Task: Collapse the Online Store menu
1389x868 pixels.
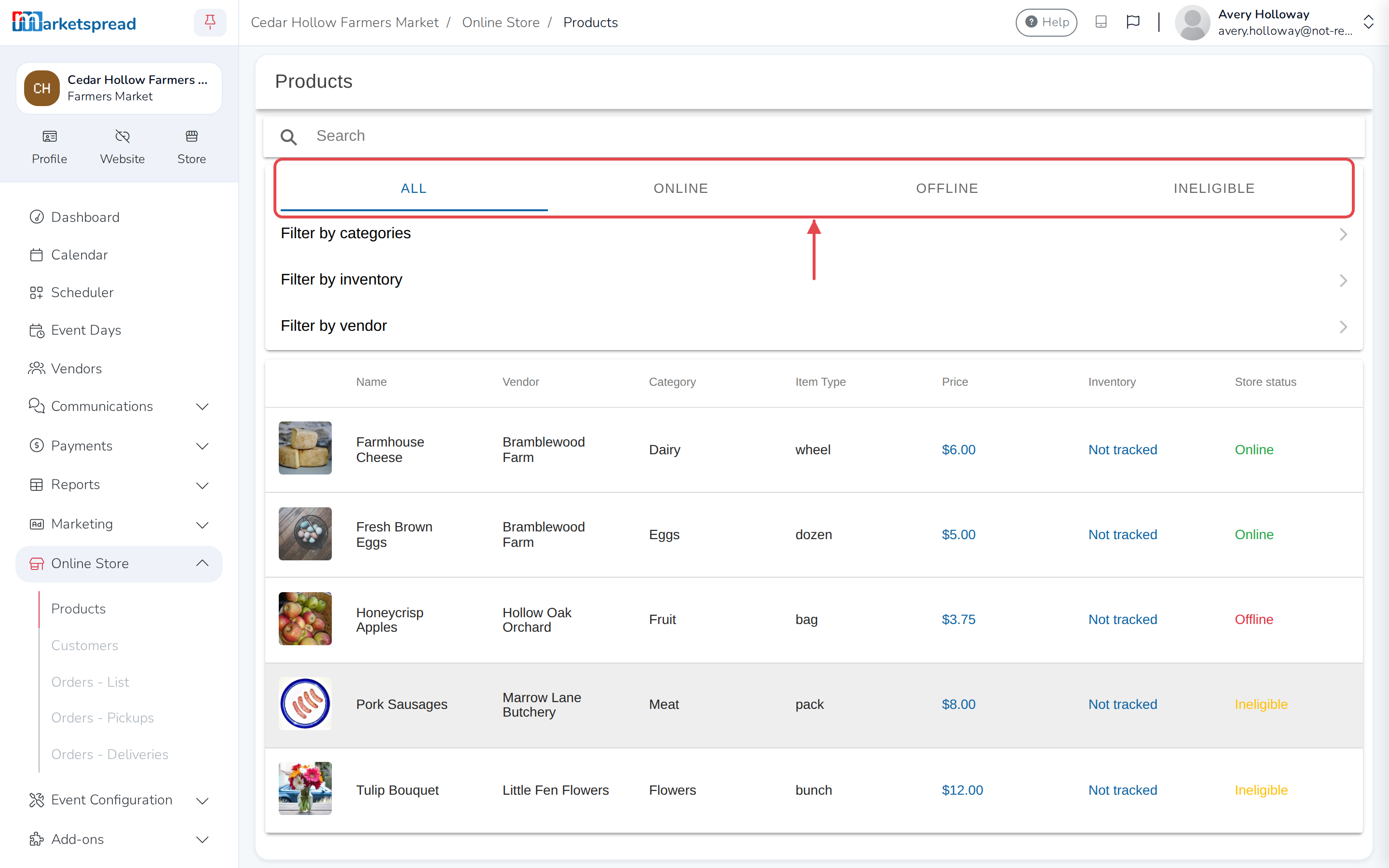Action: 119,564
